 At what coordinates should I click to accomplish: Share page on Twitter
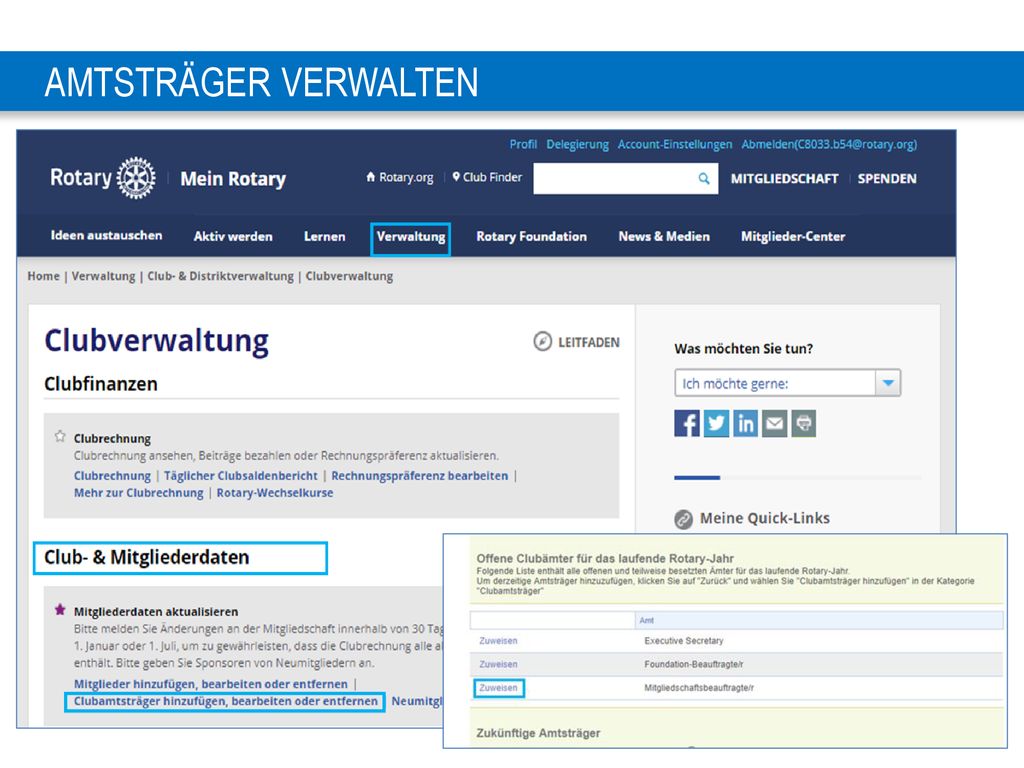[x=716, y=423]
